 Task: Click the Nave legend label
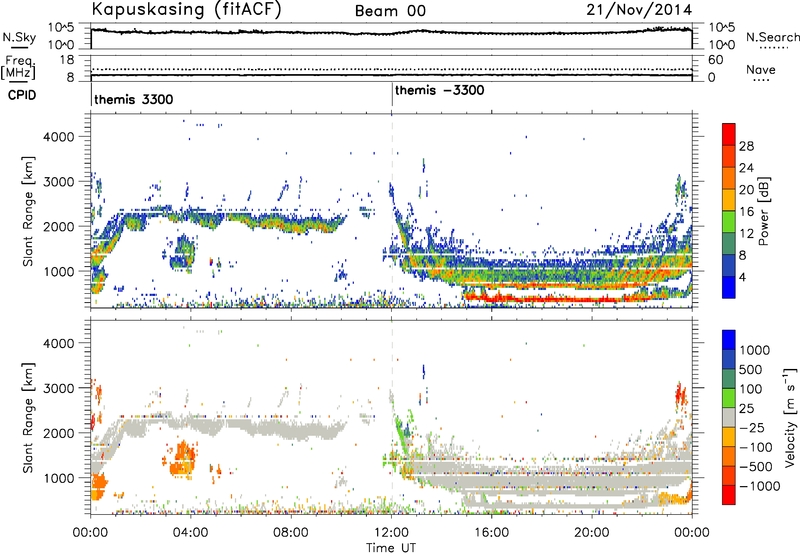[x=761, y=70]
